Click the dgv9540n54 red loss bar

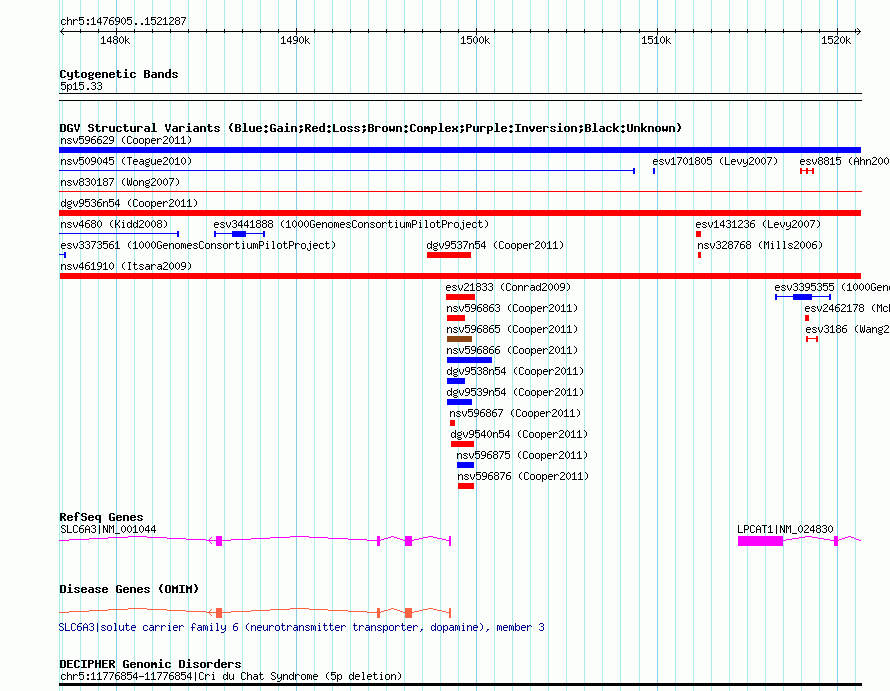tap(462, 444)
